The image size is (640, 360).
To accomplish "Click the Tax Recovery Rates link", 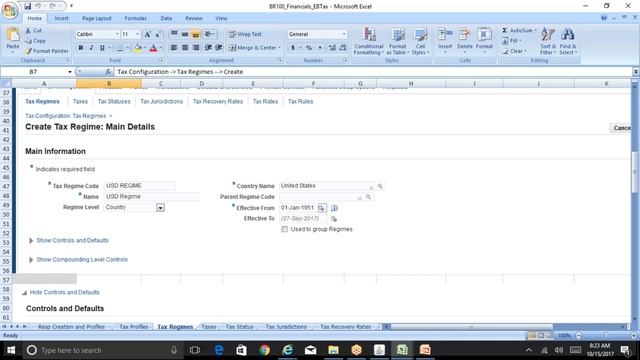I will [218, 102].
